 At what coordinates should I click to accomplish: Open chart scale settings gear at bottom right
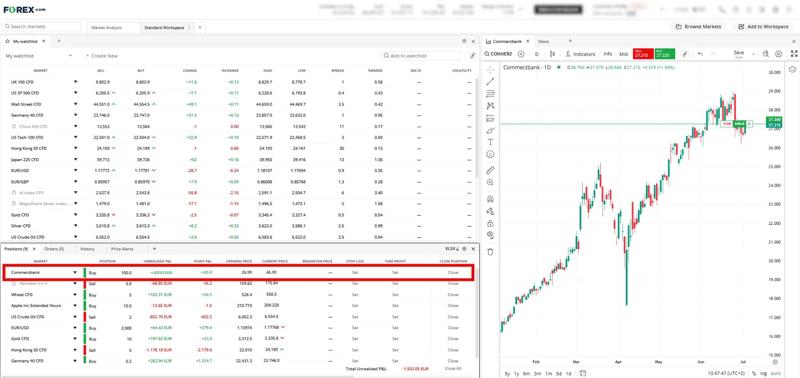pos(775,362)
